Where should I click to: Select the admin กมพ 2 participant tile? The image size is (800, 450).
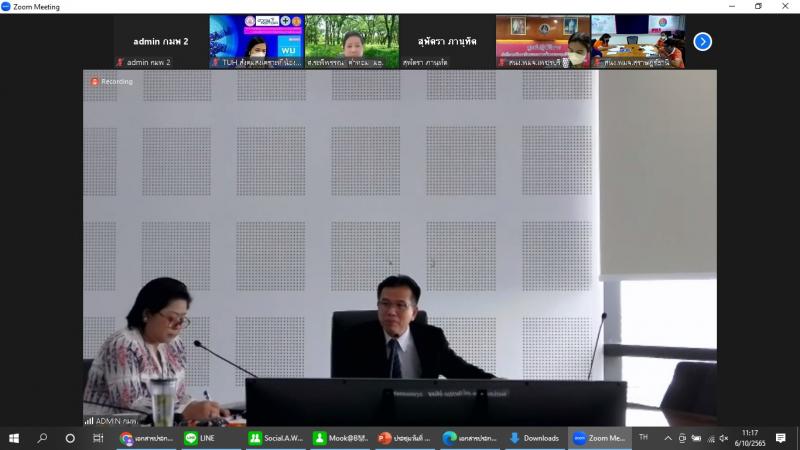point(161,41)
